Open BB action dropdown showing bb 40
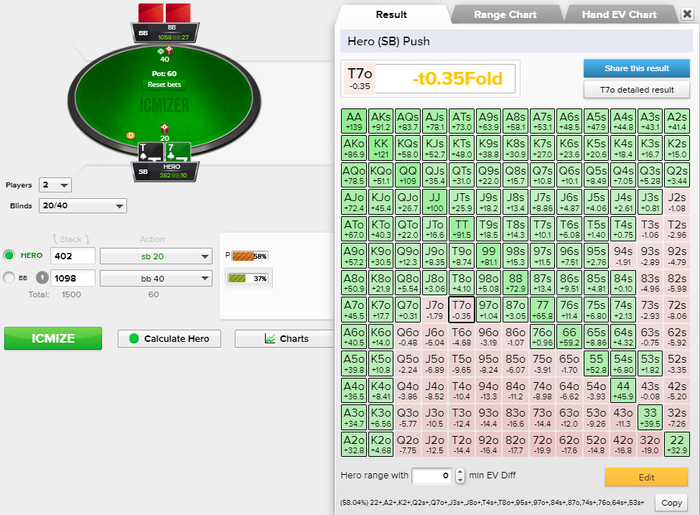Image resolution: width=700 pixels, height=515 pixels. click(x=155, y=278)
